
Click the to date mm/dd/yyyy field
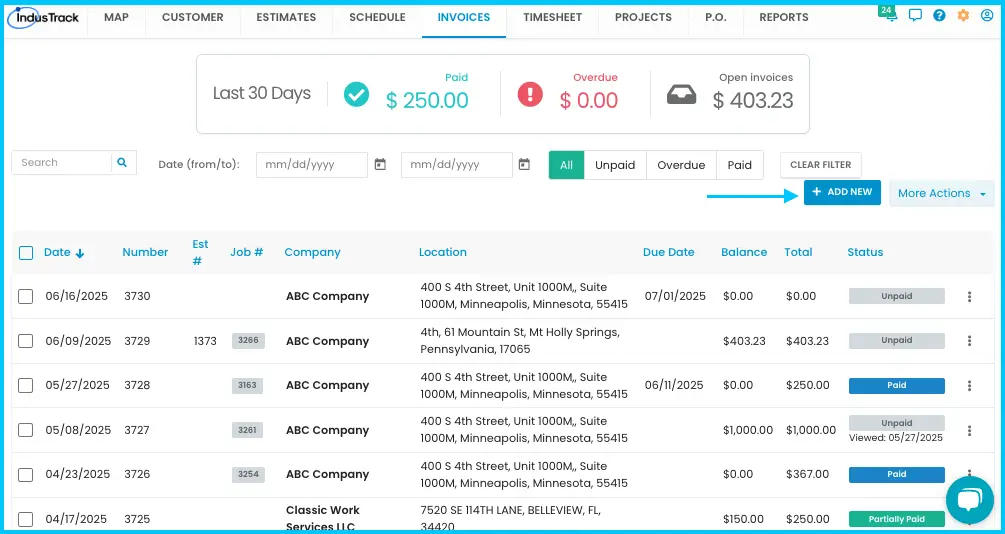coord(457,165)
